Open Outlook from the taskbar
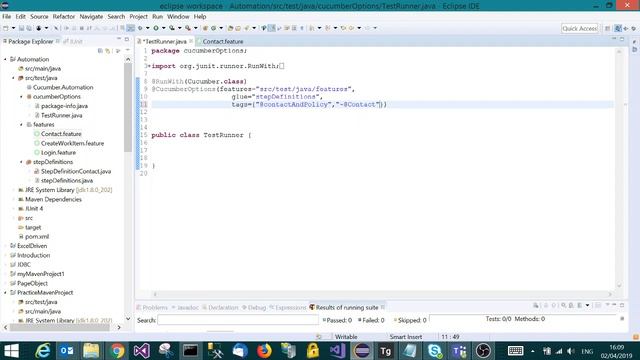 click(x=67, y=351)
